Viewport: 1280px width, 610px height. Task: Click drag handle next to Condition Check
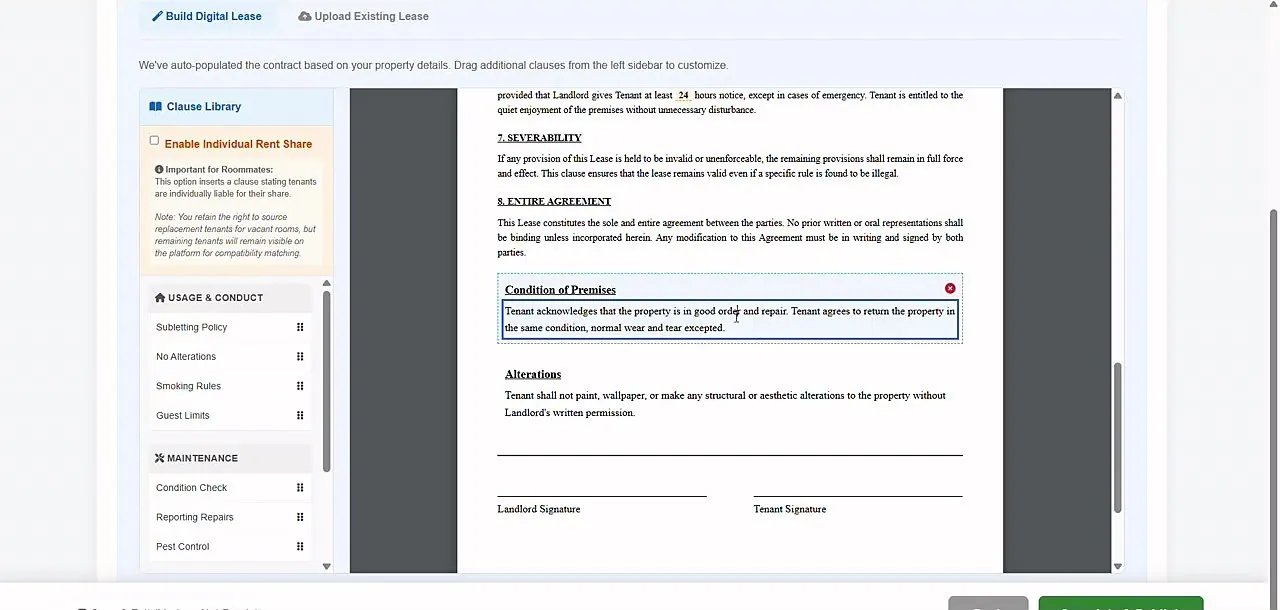pos(300,488)
